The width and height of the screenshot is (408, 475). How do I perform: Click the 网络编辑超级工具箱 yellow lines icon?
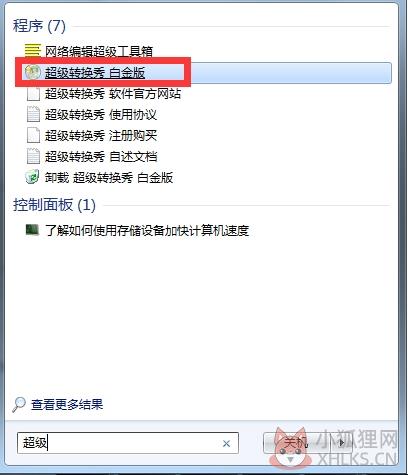click(x=33, y=51)
